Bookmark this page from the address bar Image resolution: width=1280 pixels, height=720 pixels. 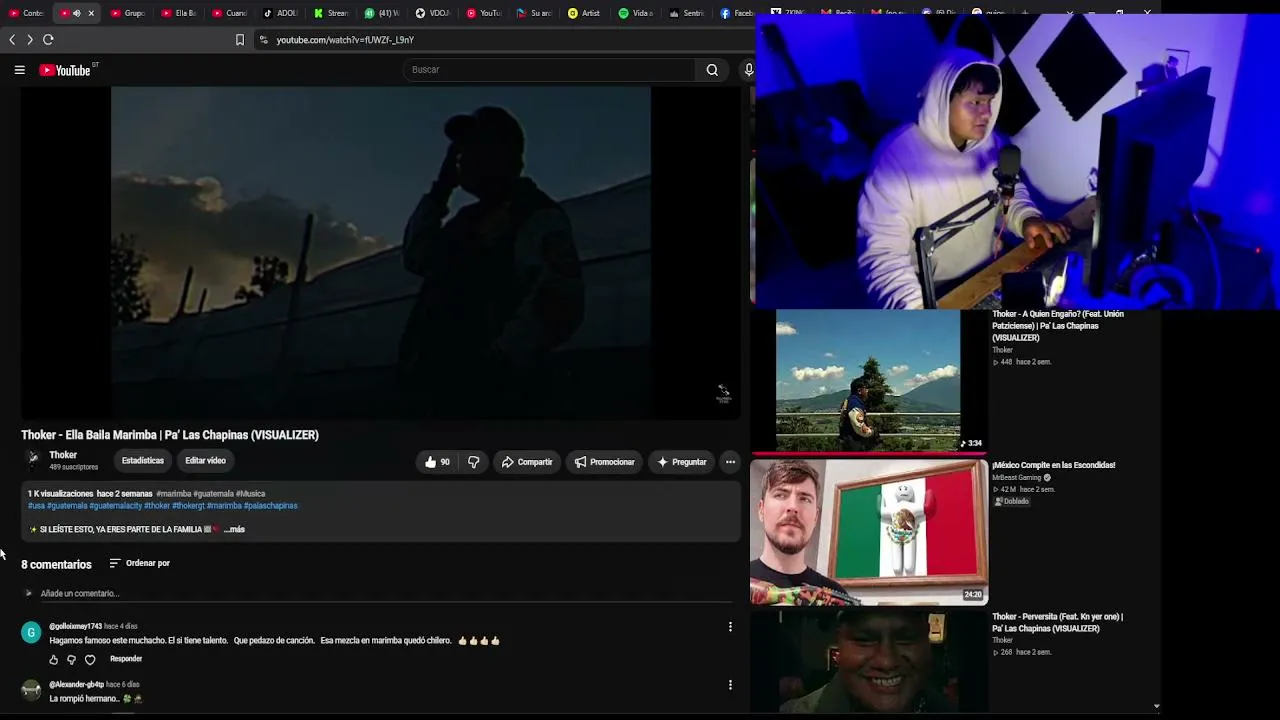click(x=240, y=40)
